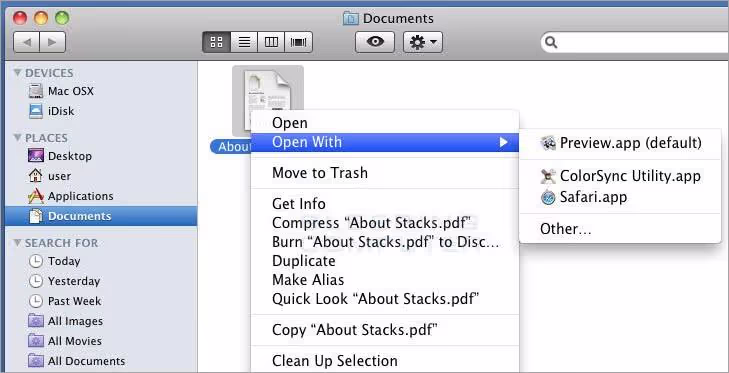Open the user home folder
The image size is (729, 373).
click(101, 176)
